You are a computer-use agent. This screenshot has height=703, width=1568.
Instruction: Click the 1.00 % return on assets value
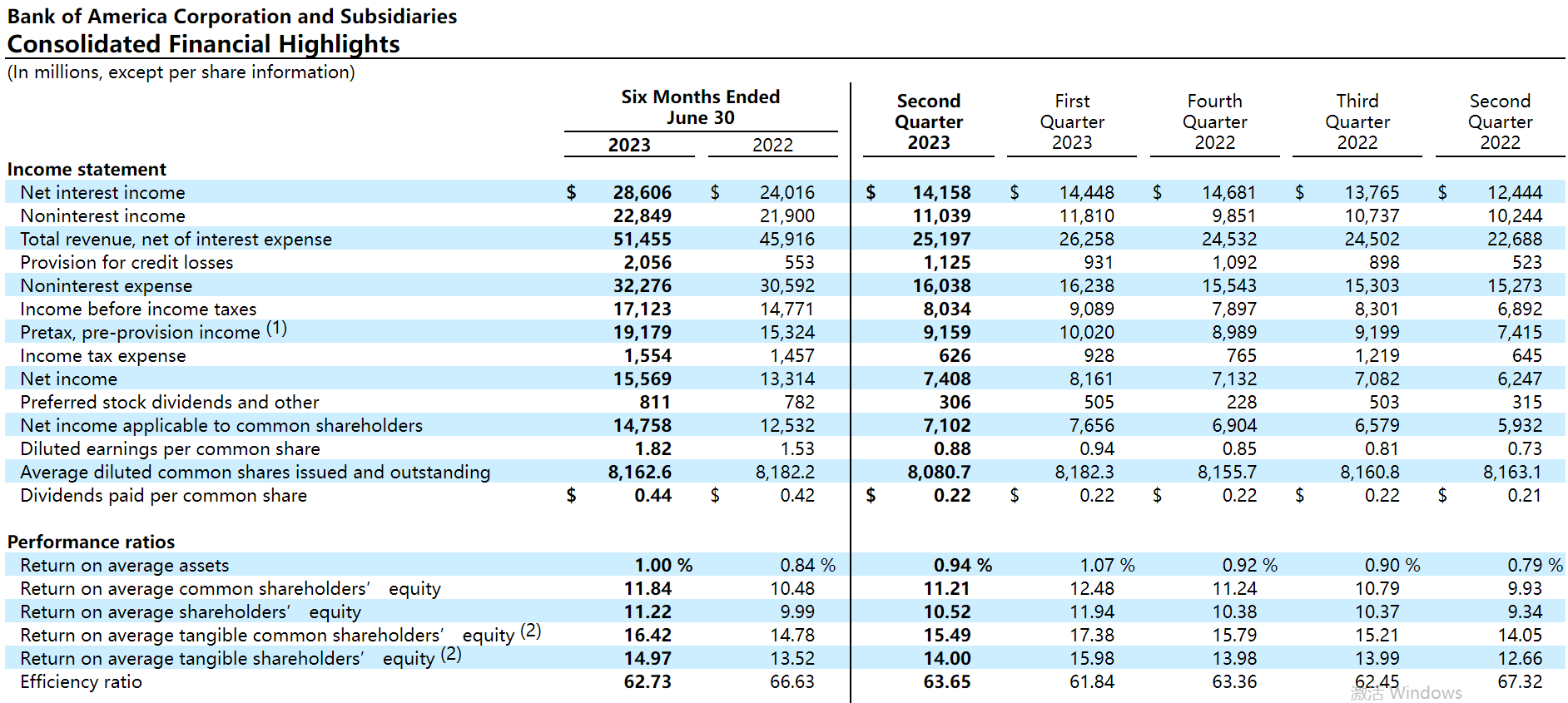(x=663, y=565)
